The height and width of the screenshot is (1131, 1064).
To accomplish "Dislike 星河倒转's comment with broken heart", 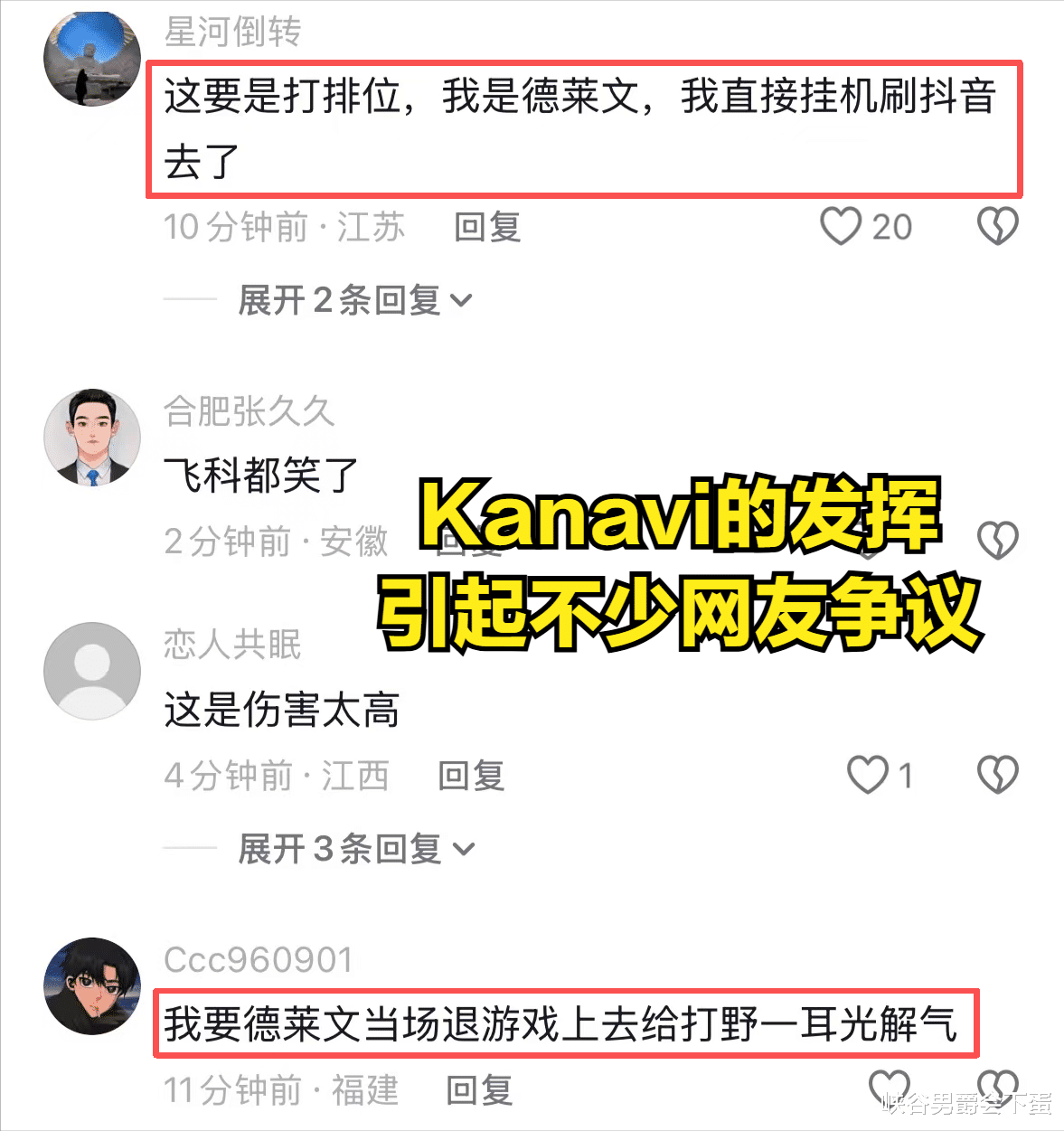I will click(x=998, y=226).
